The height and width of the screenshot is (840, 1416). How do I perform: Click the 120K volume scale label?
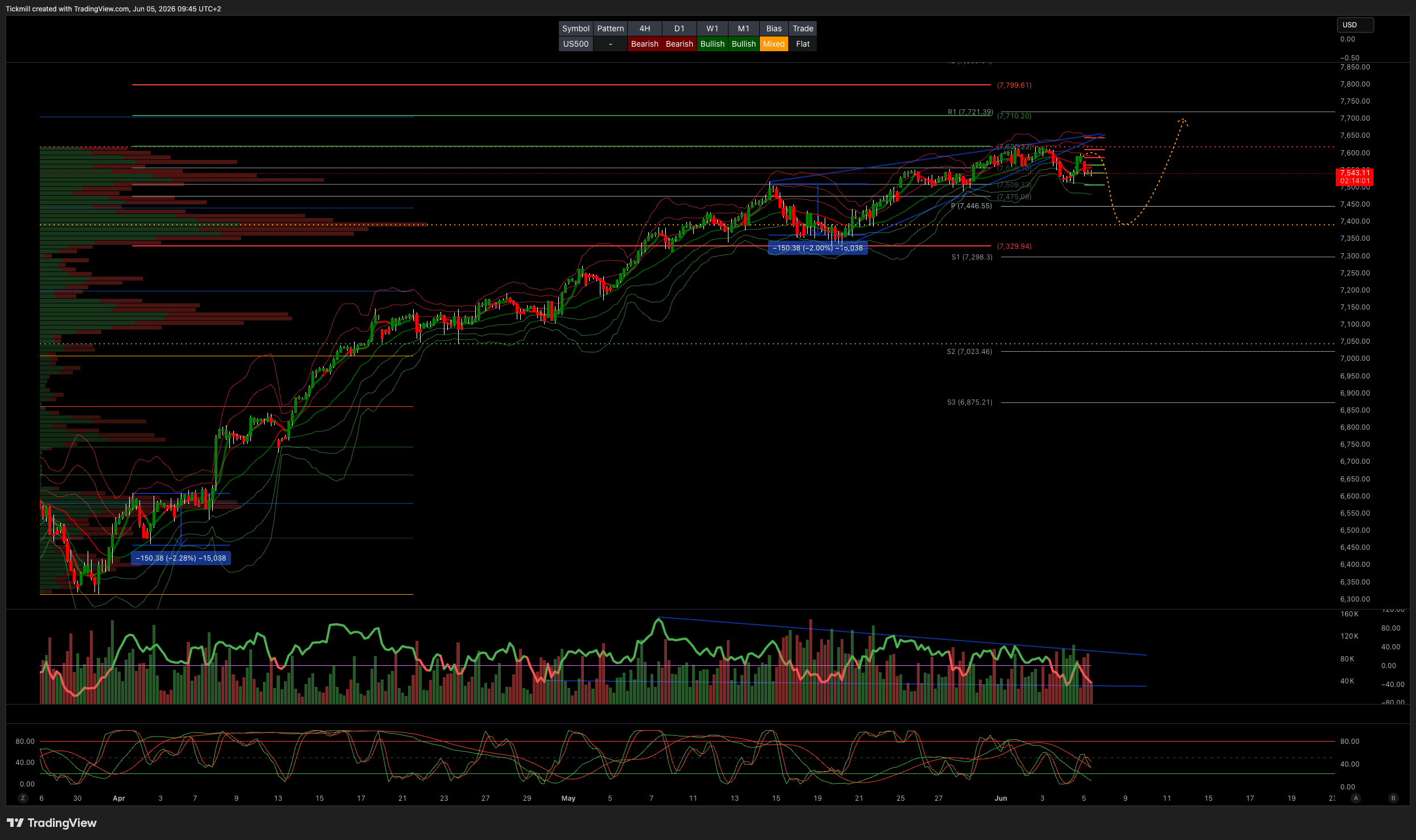1349,636
